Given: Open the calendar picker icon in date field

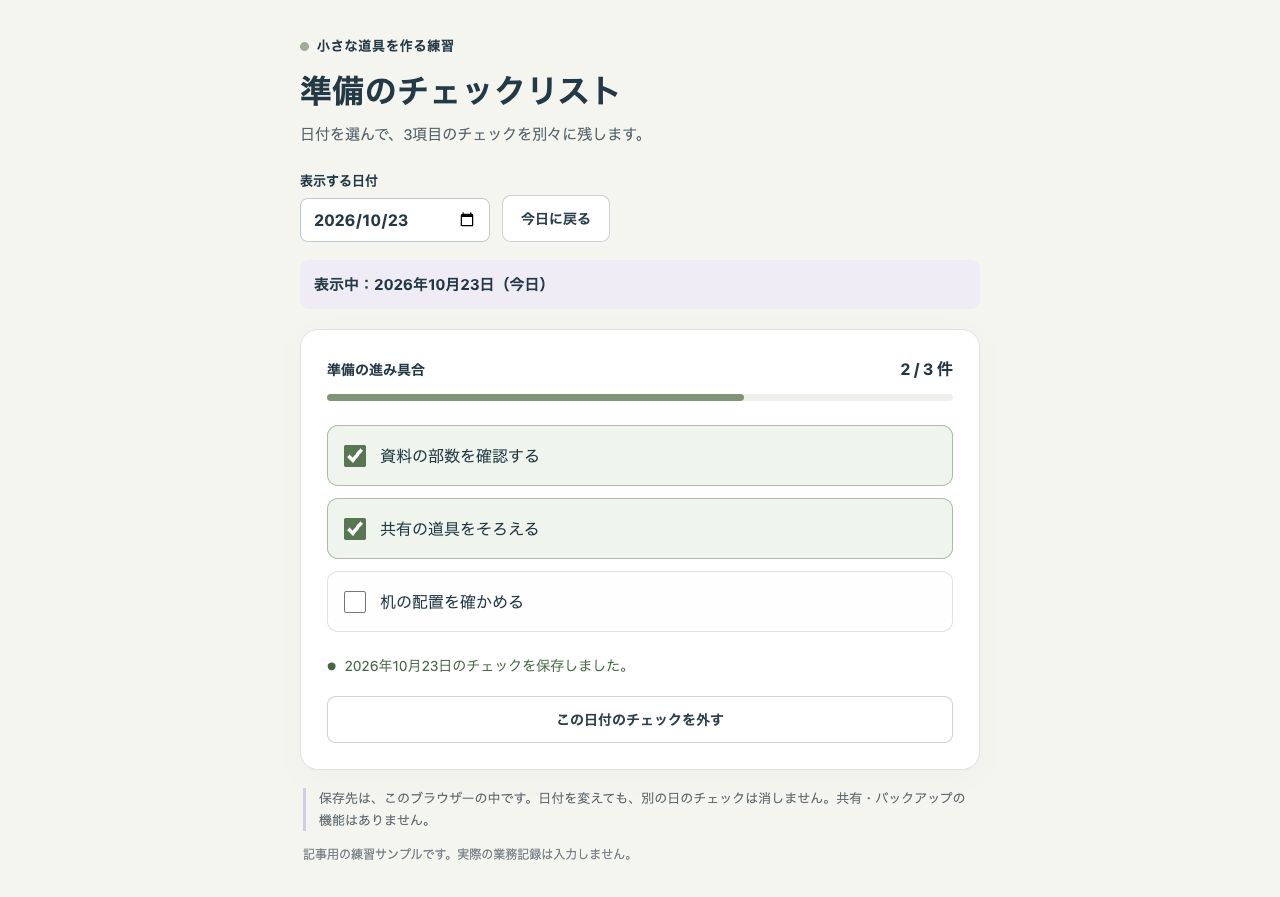Looking at the screenshot, I should [x=467, y=220].
